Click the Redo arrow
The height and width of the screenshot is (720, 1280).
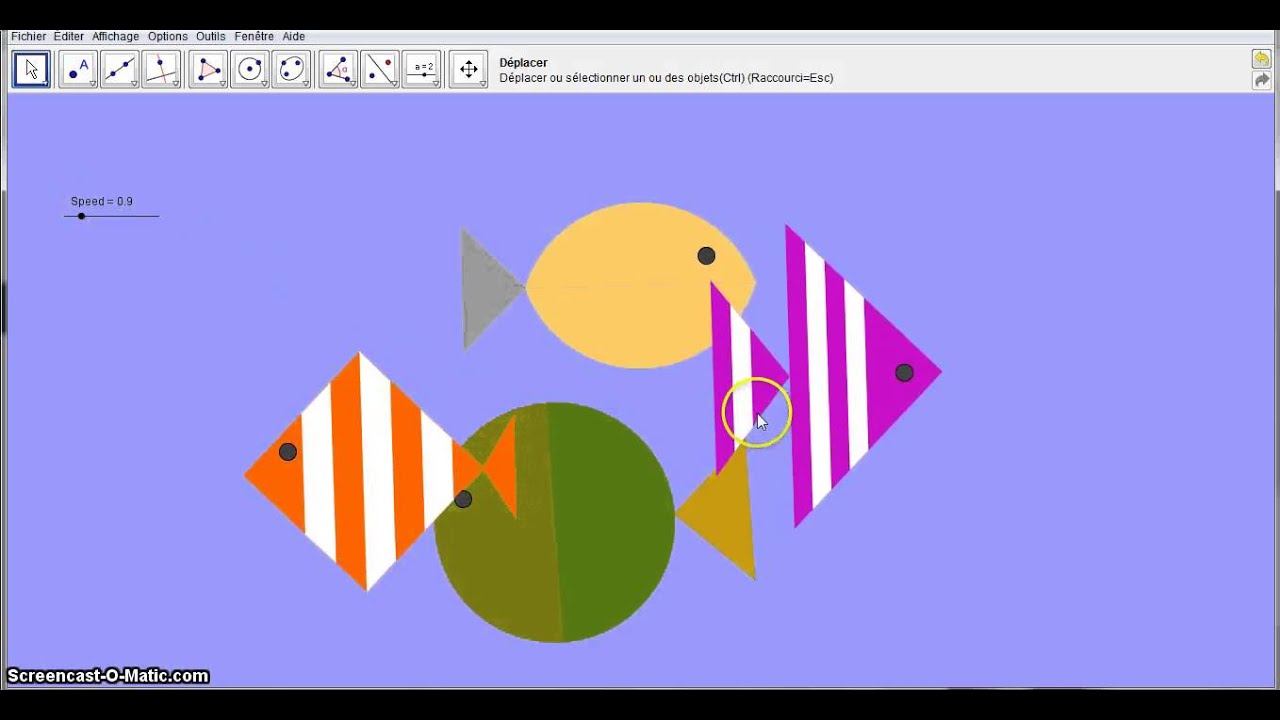point(1260,81)
